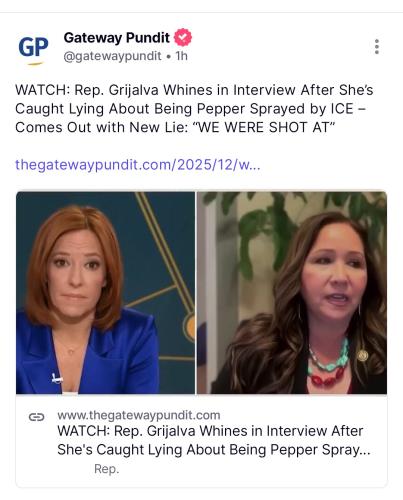
Task: Click the post text about Rep. Grijalva
Action: (194, 109)
